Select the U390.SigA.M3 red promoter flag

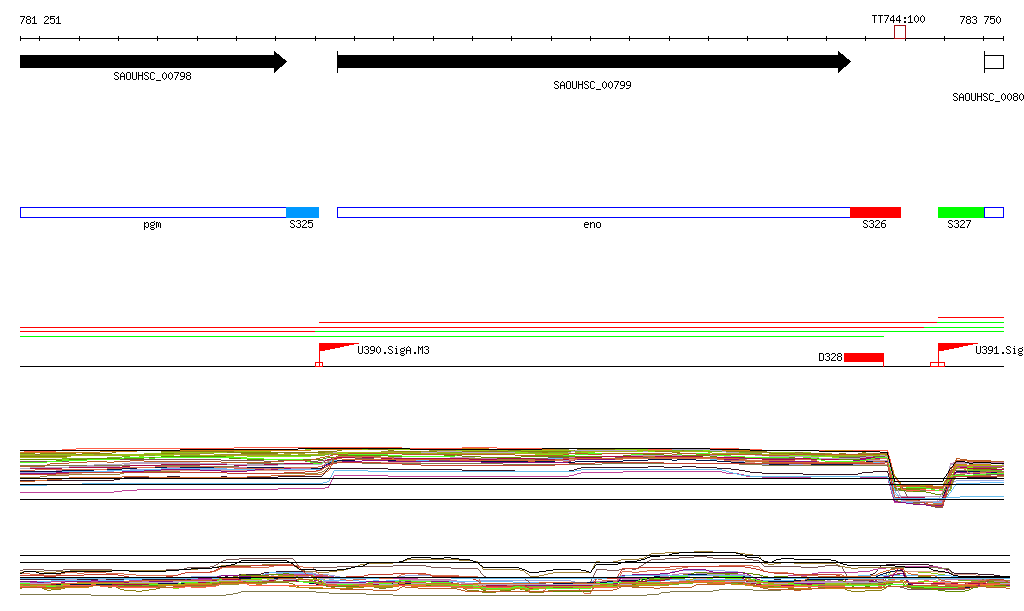(x=335, y=348)
